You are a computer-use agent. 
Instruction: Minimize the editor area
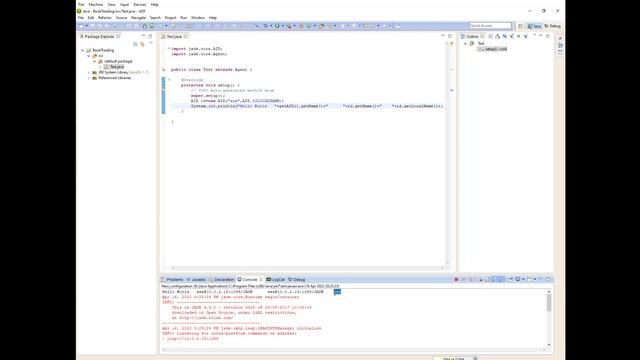443,36
